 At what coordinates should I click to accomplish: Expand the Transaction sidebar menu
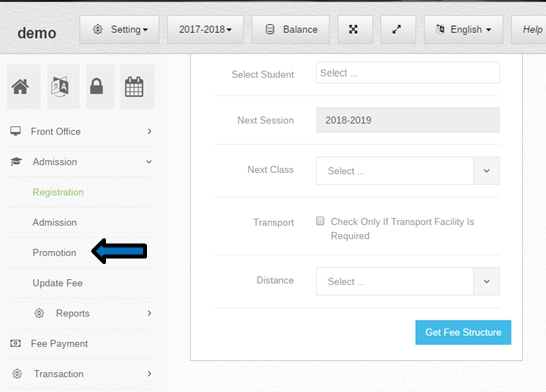pyautogui.click(x=81, y=374)
